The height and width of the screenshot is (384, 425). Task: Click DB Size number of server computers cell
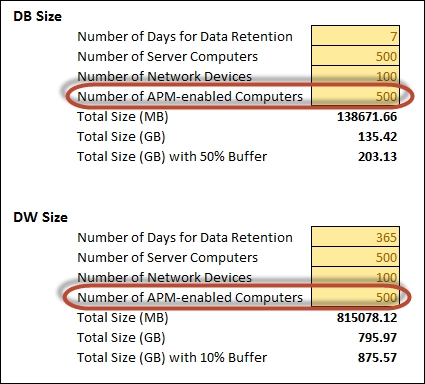coord(355,56)
